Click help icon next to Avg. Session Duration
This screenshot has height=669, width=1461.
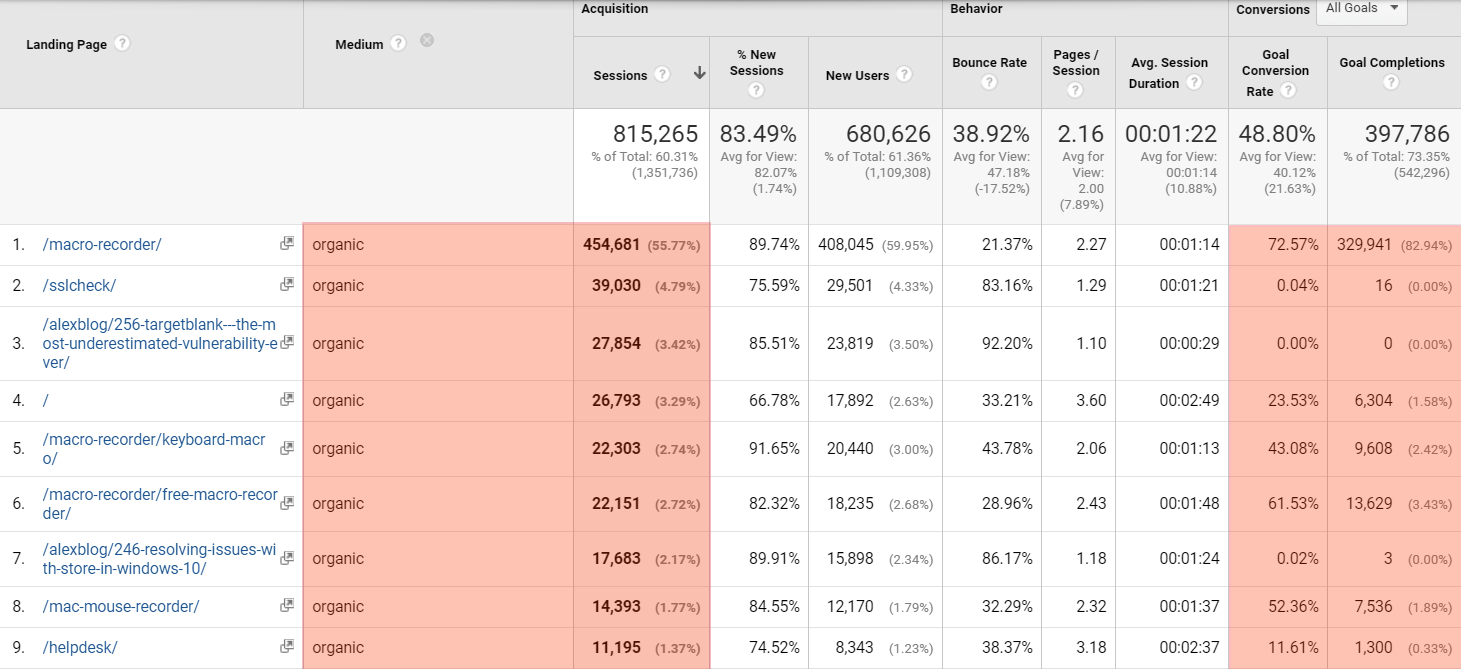[1194, 83]
